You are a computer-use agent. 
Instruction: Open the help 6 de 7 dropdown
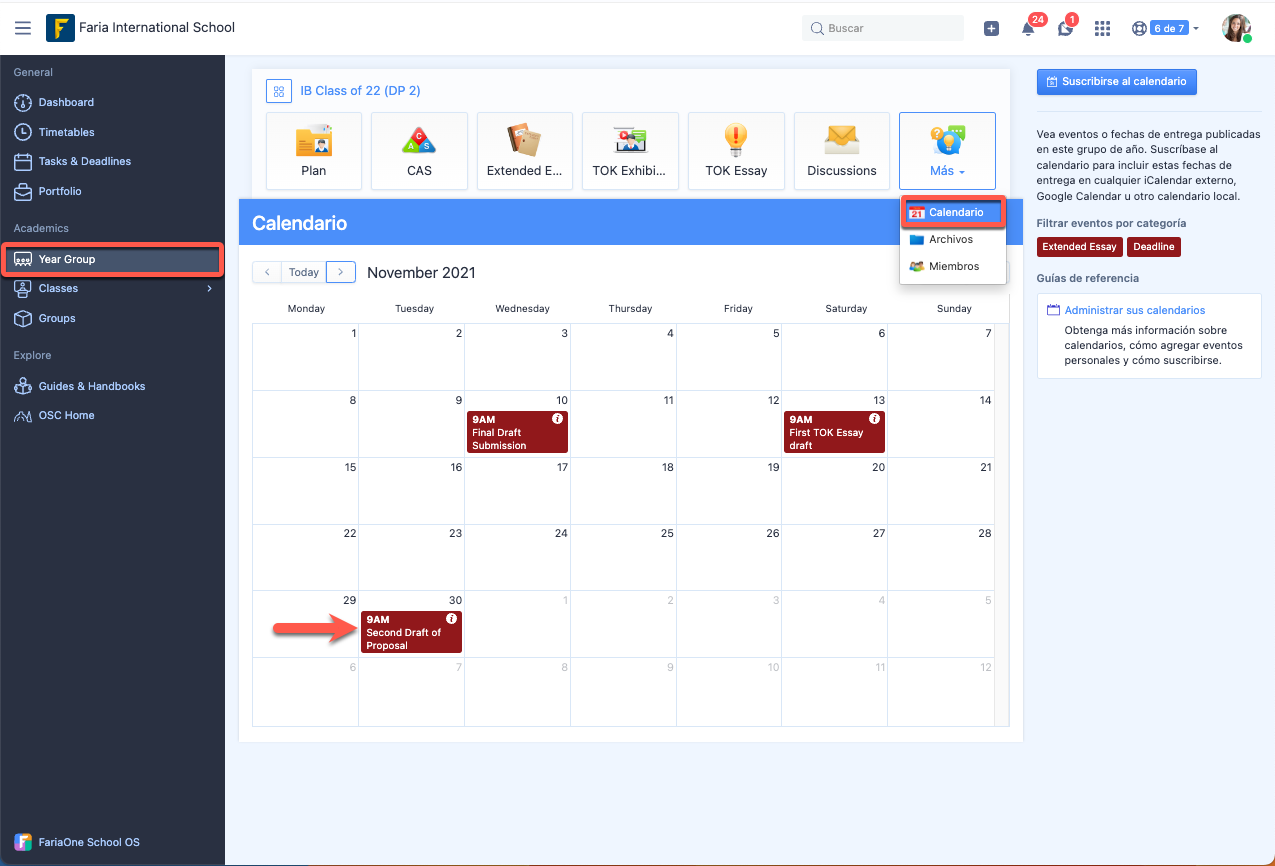1166,29
